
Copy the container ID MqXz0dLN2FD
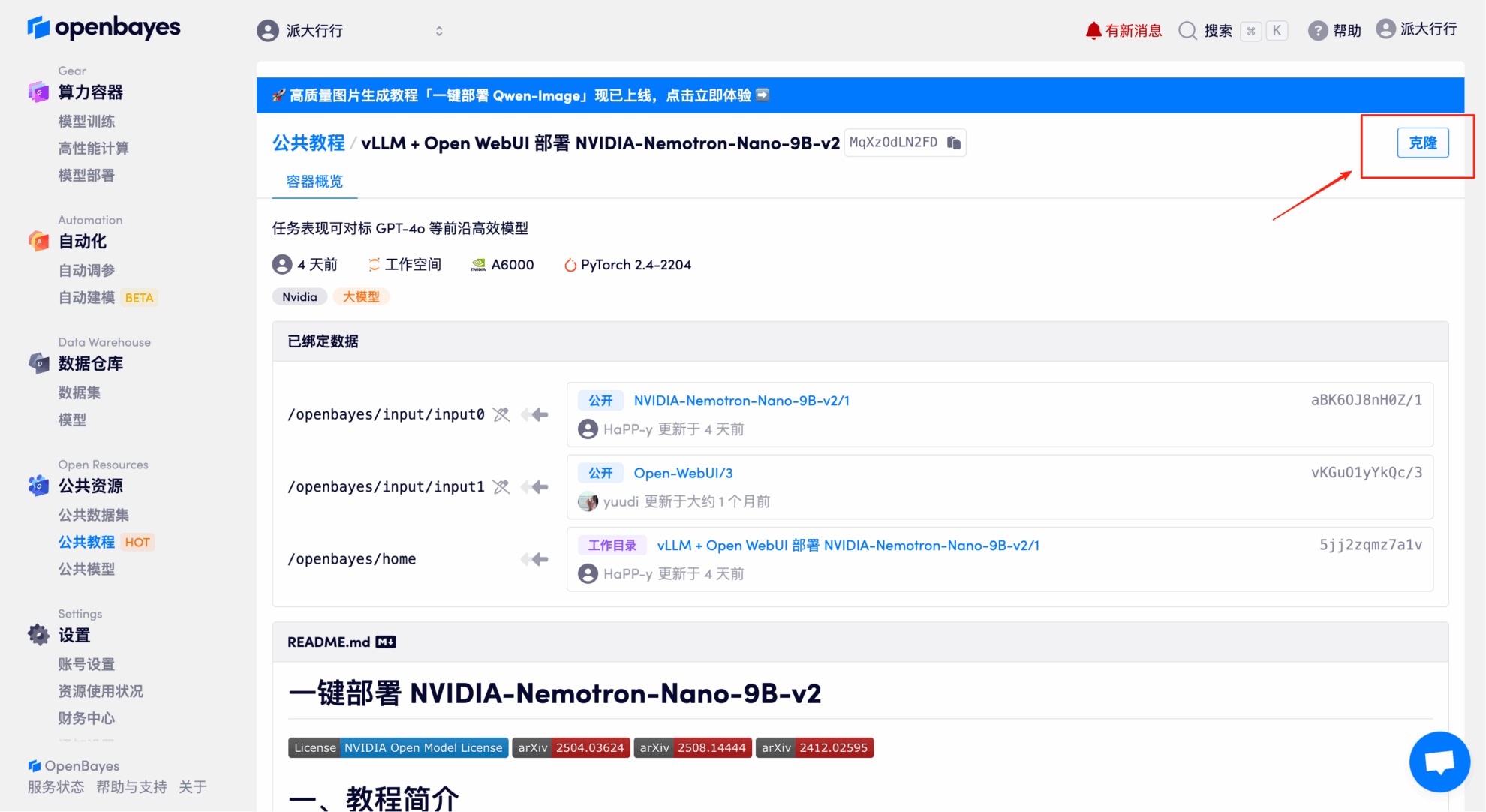[x=954, y=143]
